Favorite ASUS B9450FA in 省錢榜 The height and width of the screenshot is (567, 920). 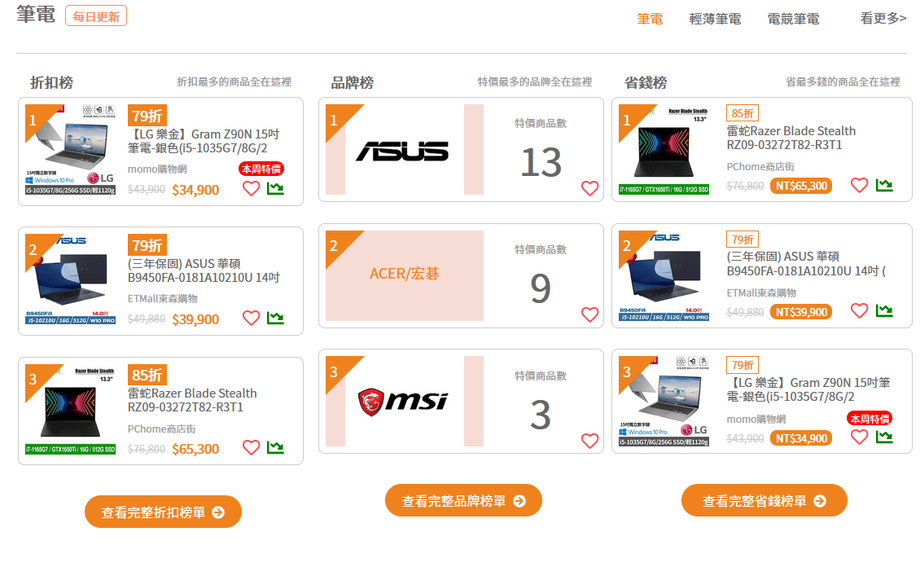tap(859, 311)
